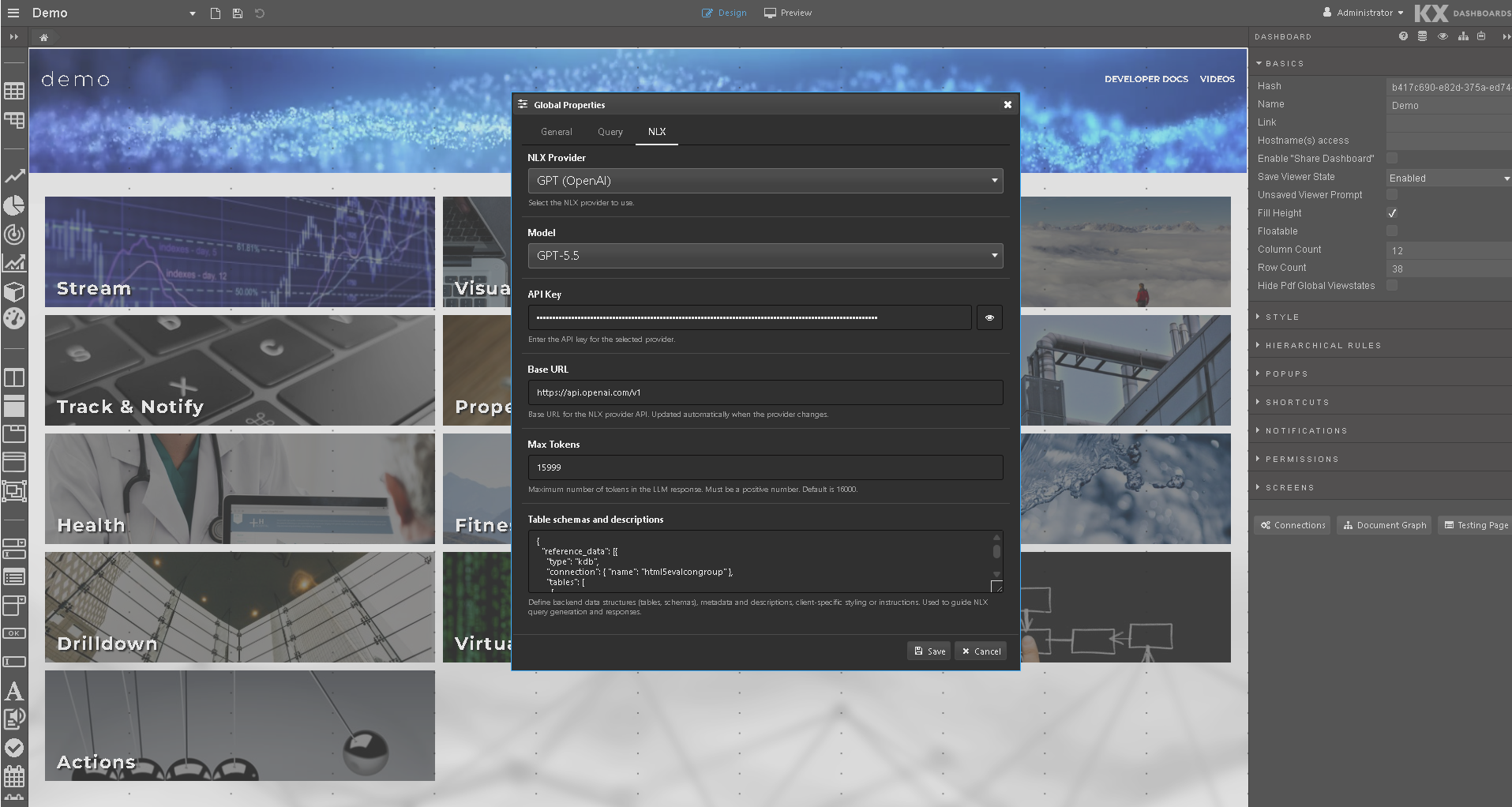Screen dimensions: 1512x807
Task: Select the 3D cube chart component
Action: tap(14, 291)
